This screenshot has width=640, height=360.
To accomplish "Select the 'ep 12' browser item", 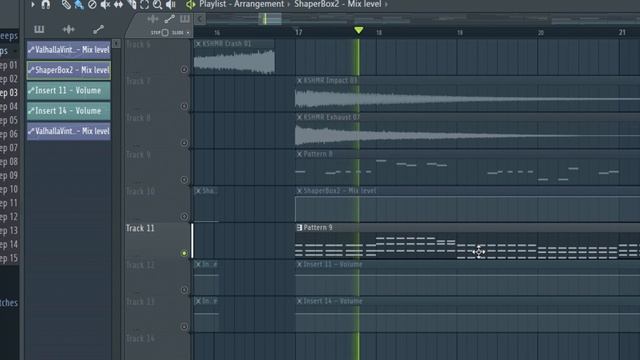I will point(9,217).
